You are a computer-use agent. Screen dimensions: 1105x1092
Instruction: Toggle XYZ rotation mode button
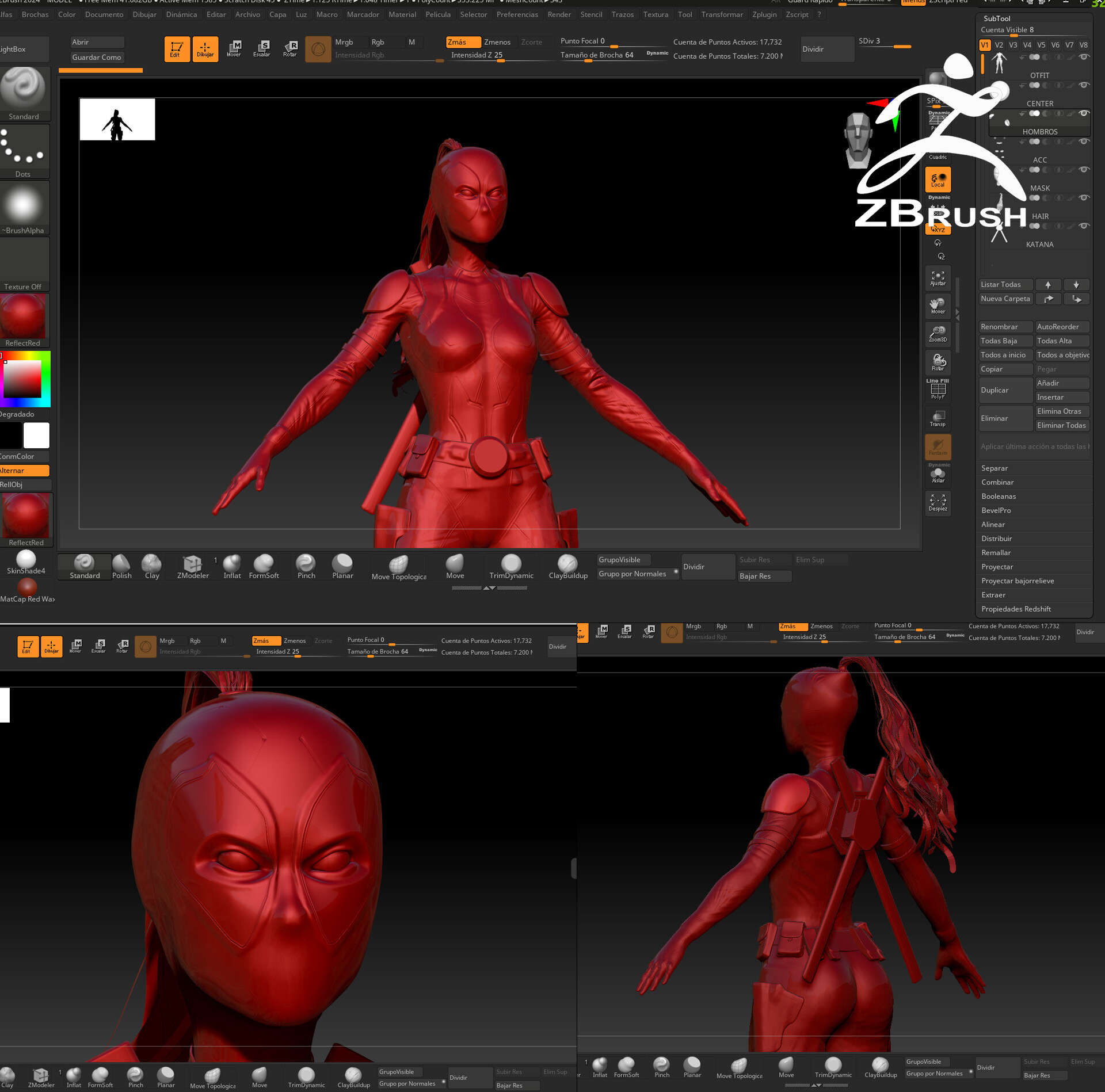click(x=938, y=229)
